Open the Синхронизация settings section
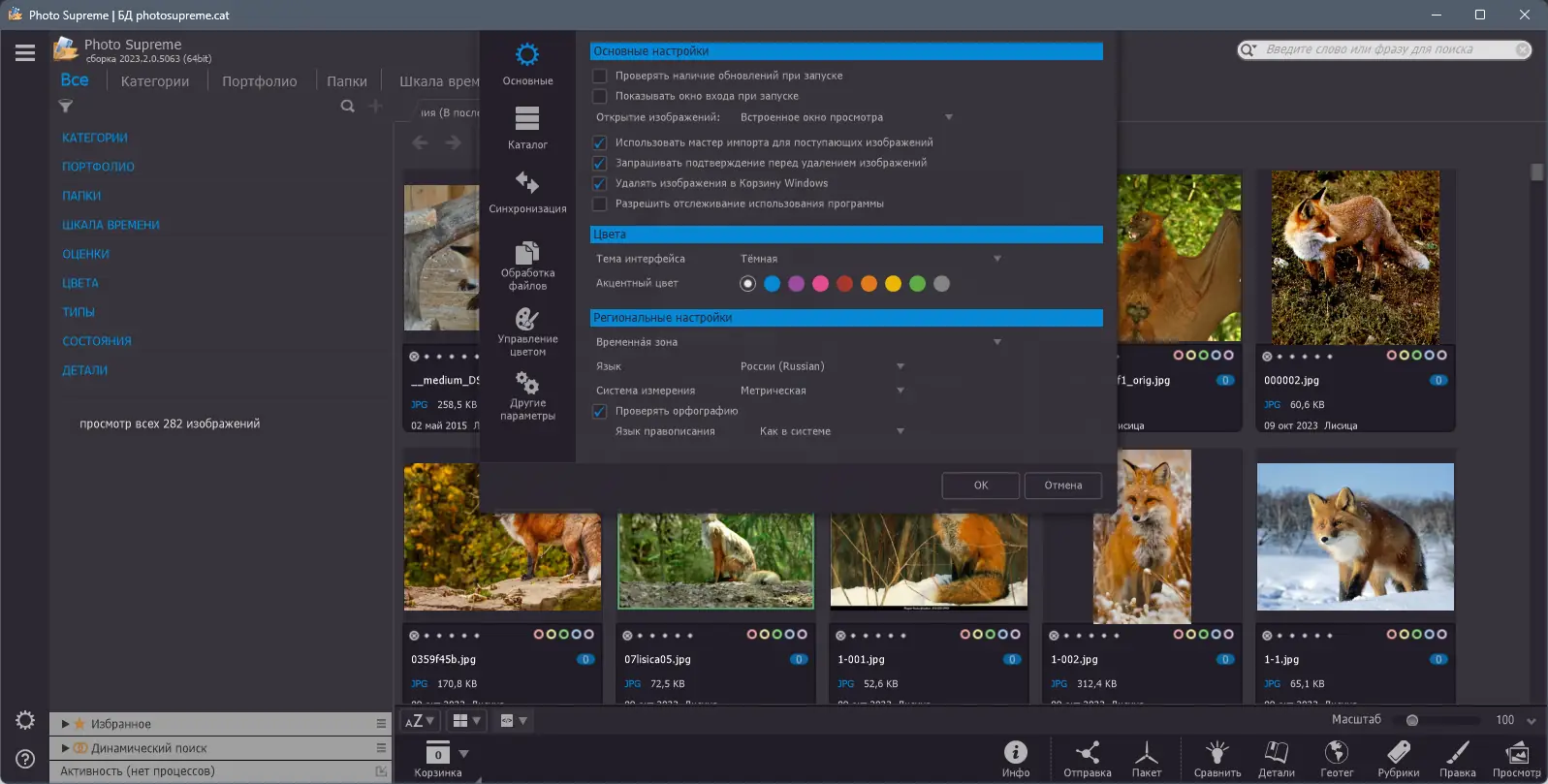 point(527,192)
